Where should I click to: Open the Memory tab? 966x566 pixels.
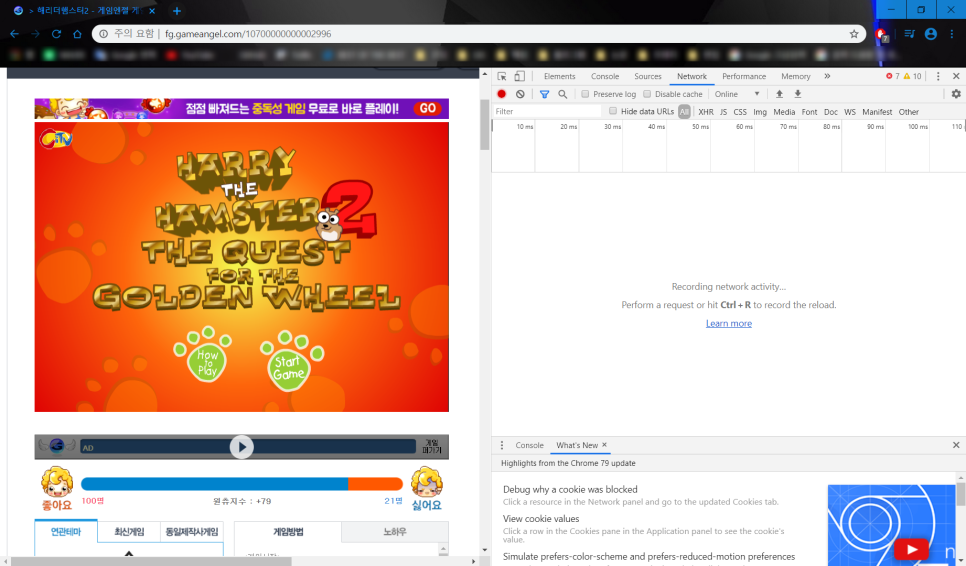point(796,76)
